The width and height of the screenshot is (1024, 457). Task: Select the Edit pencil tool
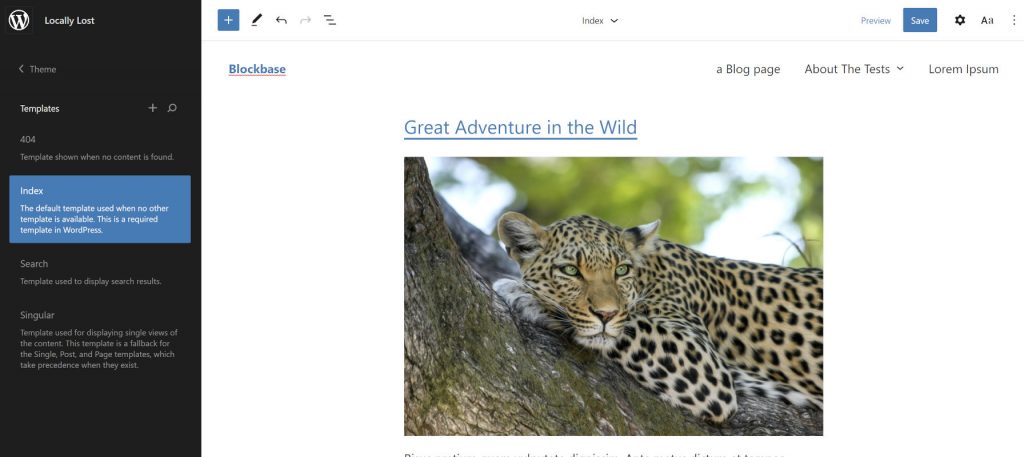(x=257, y=20)
